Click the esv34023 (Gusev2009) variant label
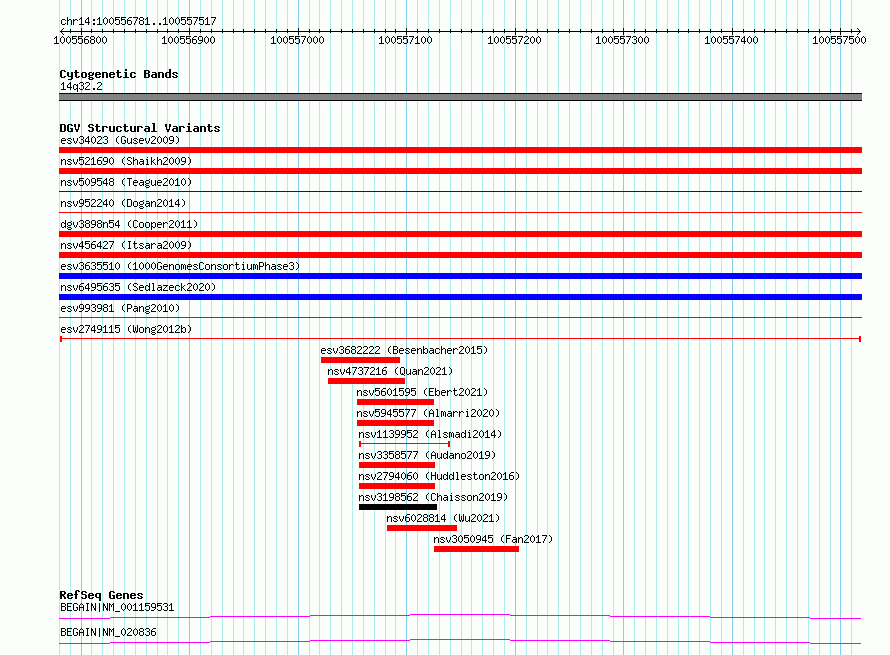The width and height of the screenshot is (890, 655). (x=120, y=140)
